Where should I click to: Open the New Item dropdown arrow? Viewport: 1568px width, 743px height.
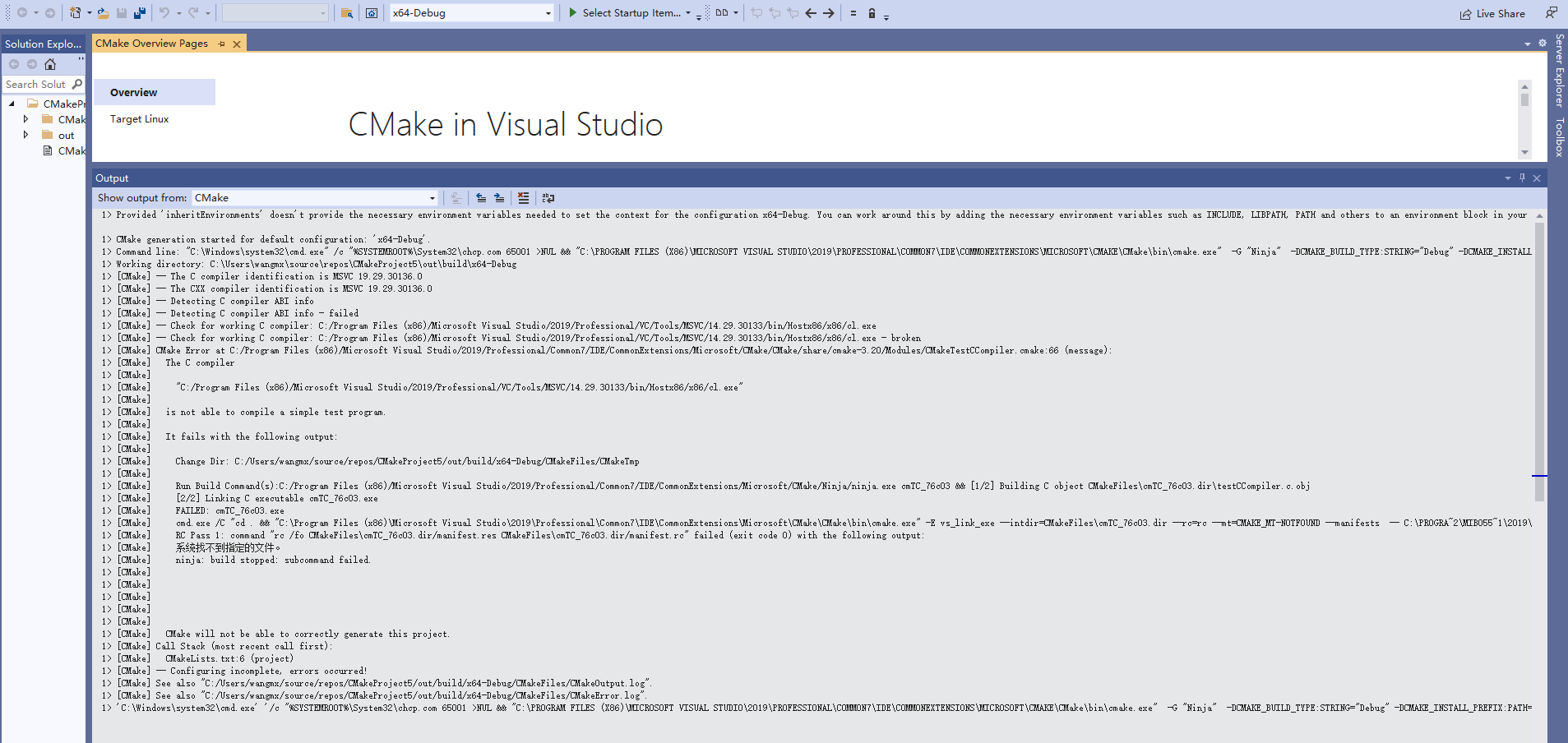89,13
